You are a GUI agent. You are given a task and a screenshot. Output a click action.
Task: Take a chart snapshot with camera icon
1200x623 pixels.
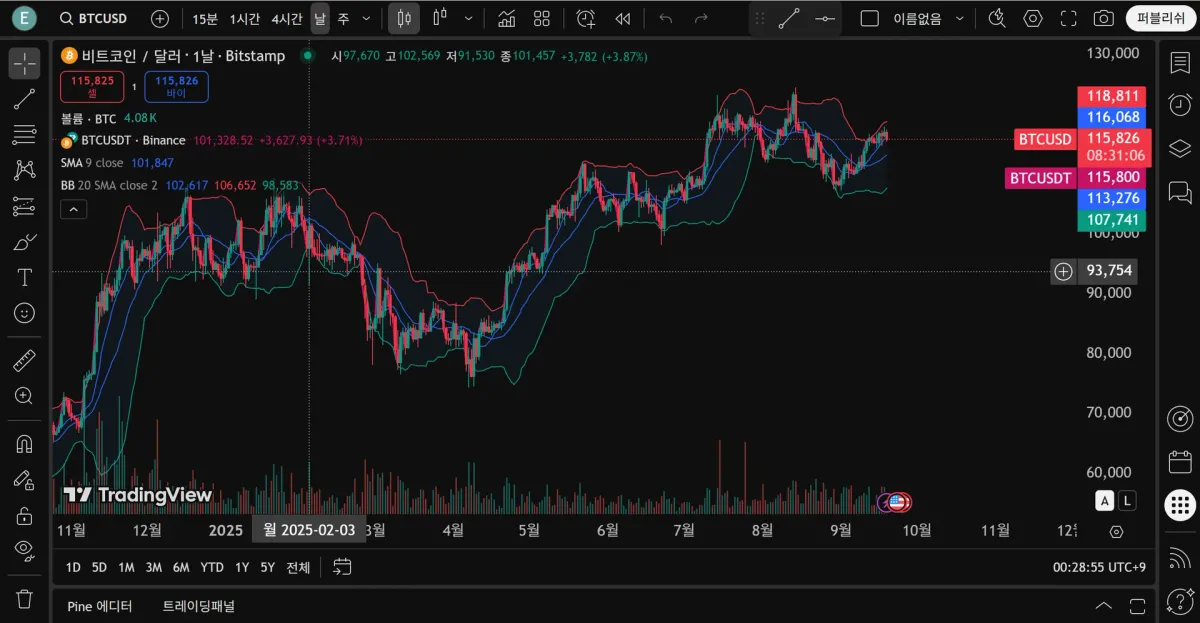tap(1103, 18)
